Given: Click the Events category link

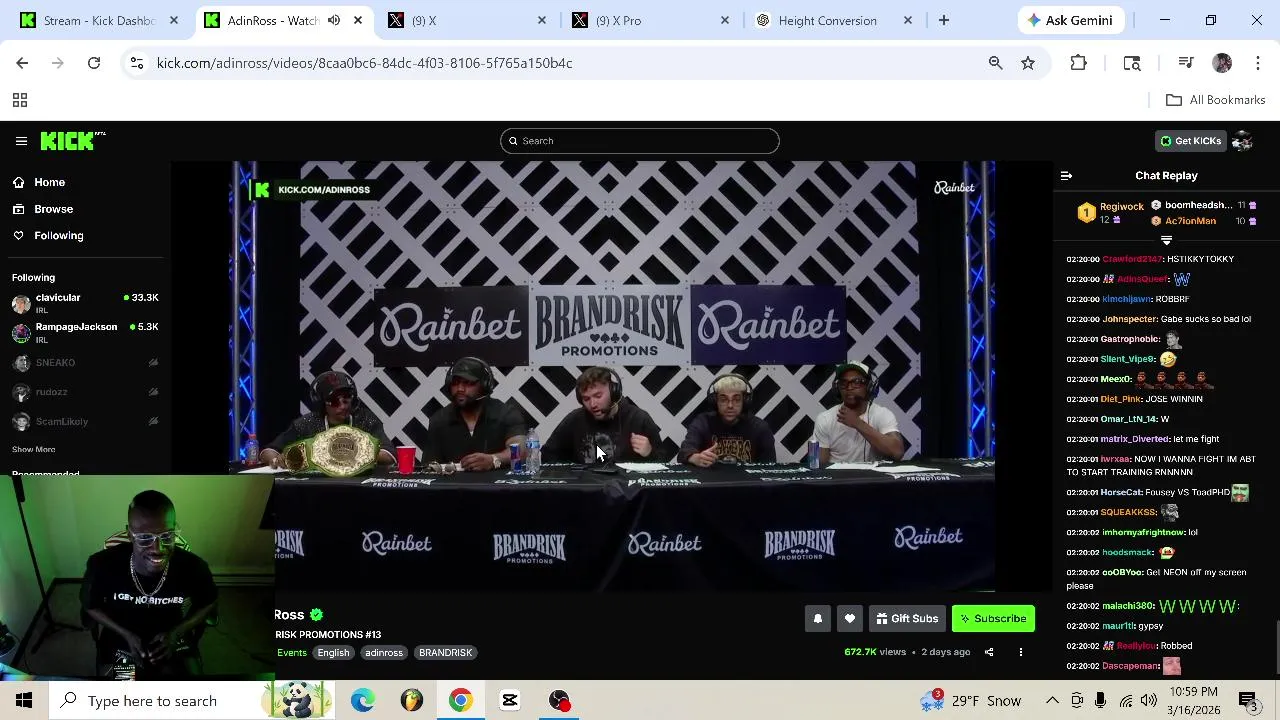Looking at the screenshot, I should 291,653.
